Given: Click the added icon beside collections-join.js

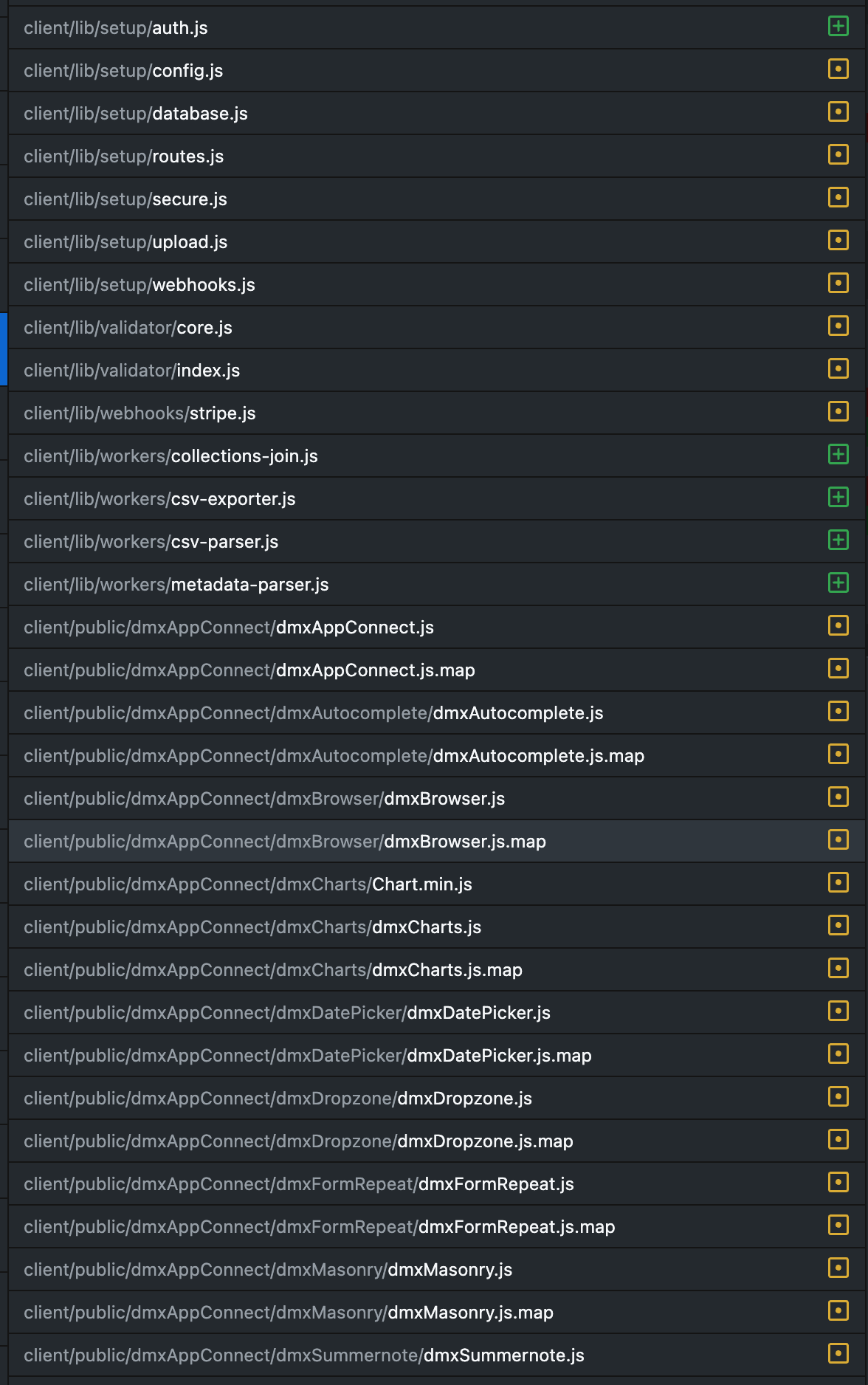Looking at the screenshot, I should [x=838, y=456].
